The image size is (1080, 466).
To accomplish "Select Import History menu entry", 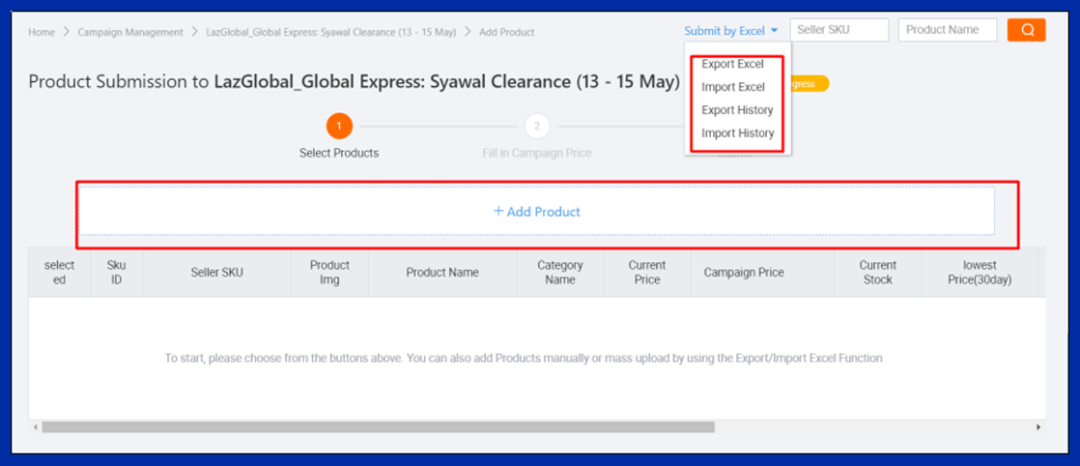I will tap(738, 133).
